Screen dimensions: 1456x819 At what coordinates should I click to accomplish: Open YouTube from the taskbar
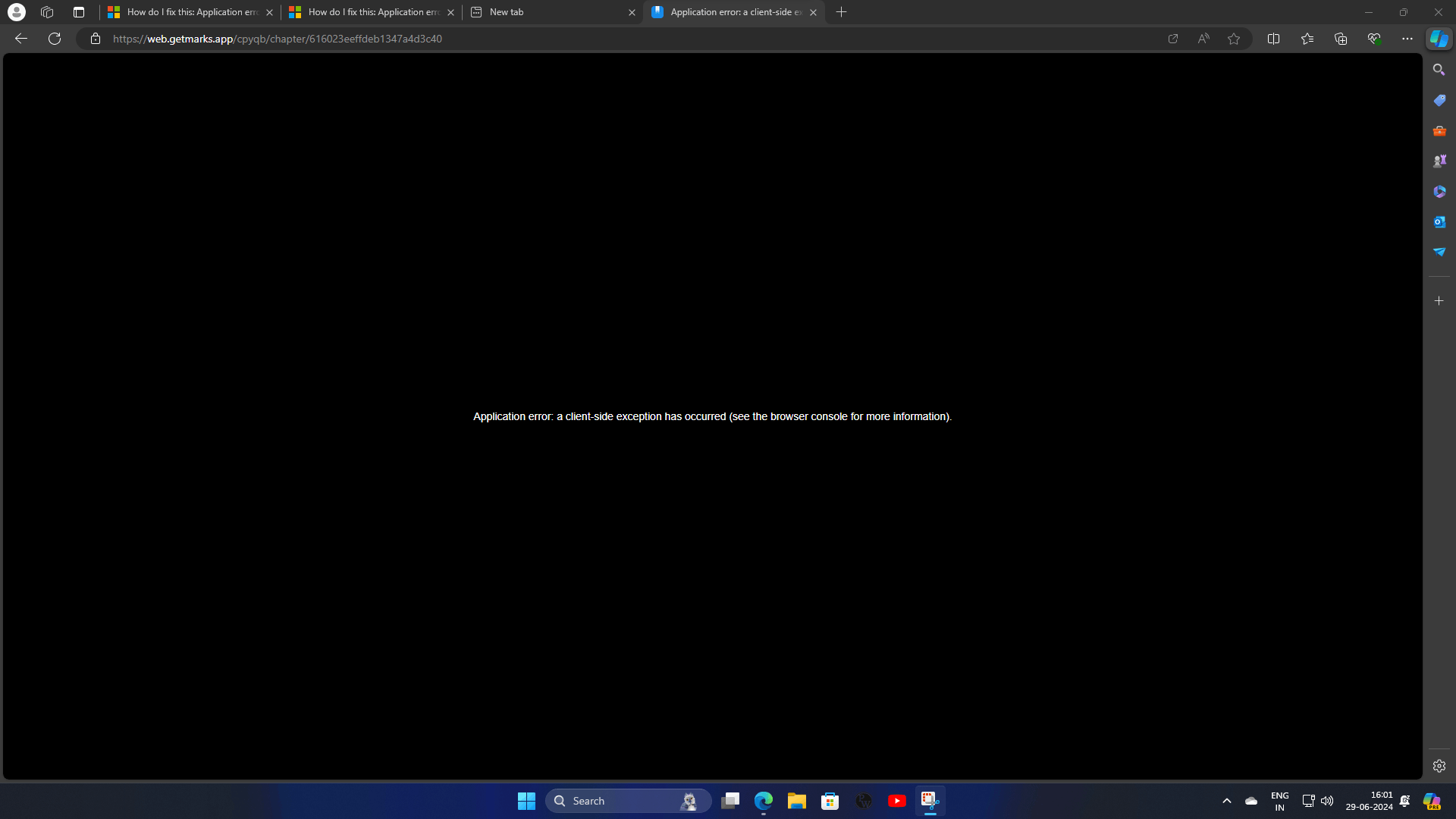coord(896,801)
